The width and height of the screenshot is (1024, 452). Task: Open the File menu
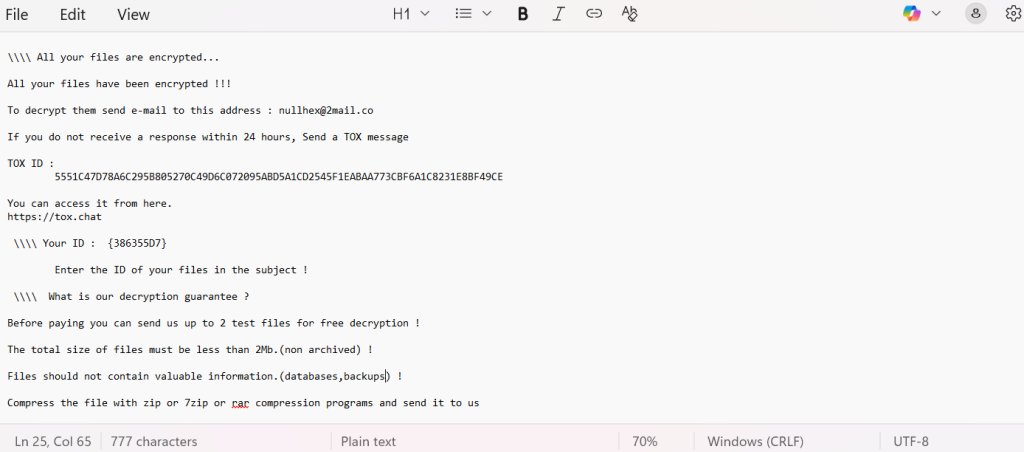pos(17,14)
